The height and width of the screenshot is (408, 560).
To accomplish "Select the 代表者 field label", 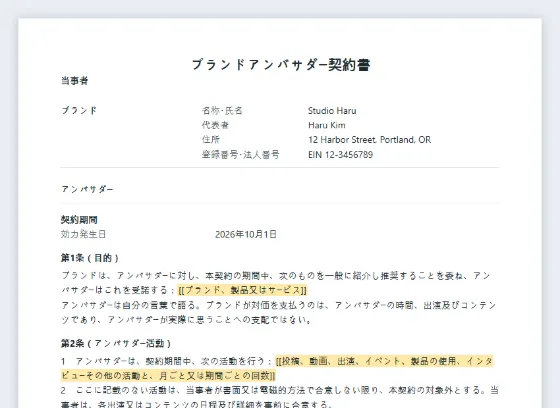I will [x=215, y=125].
